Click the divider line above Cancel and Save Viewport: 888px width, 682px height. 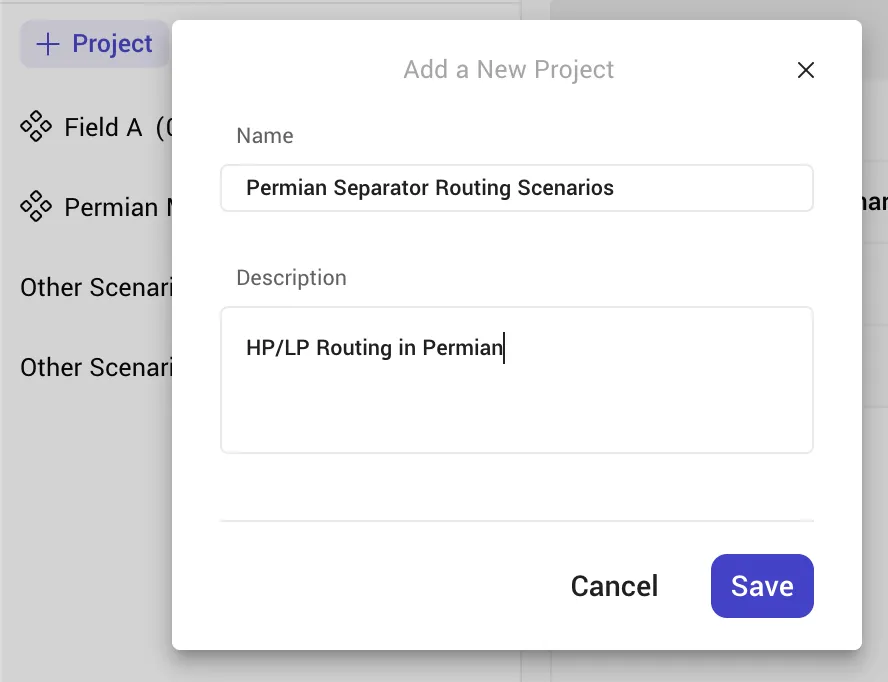pyautogui.click(x=516, y=521)
